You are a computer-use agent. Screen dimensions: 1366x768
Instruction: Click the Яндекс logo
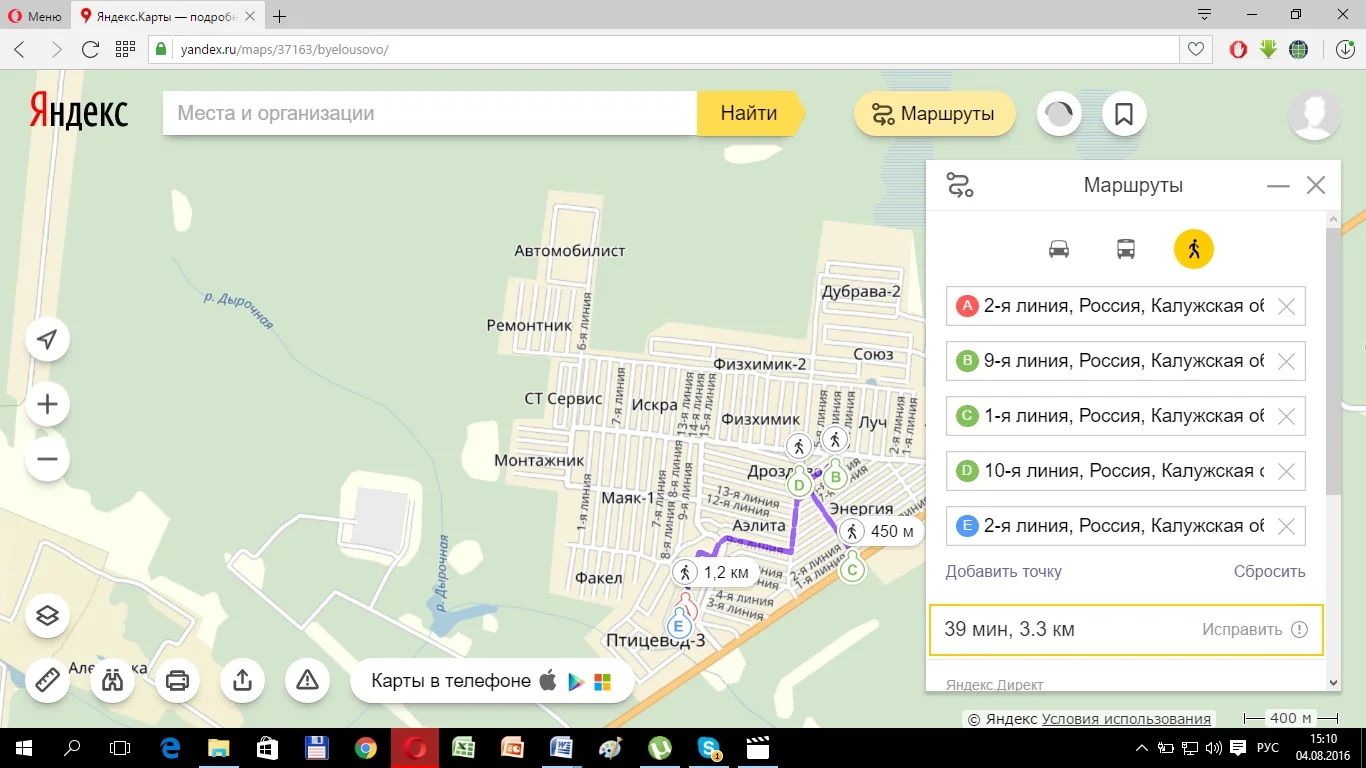point(78,112)
